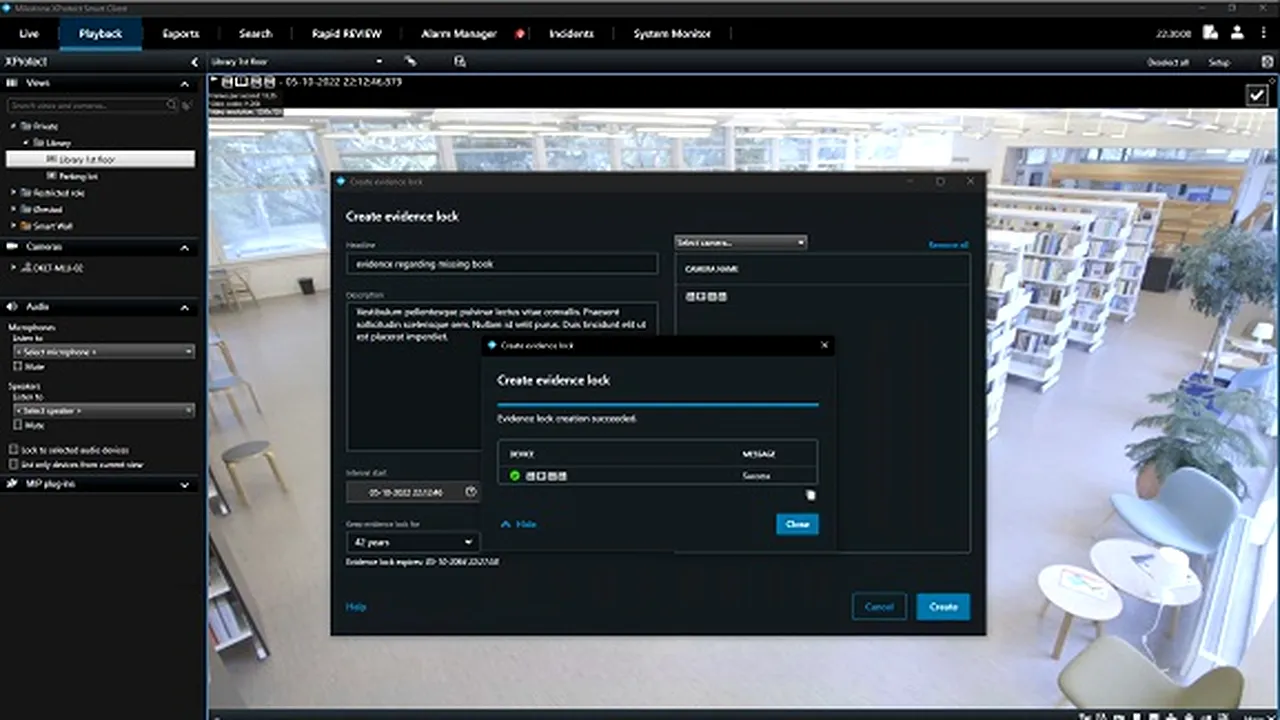Expand the Smart Wall folder
The image size is (1280, 720).
[x=13, y=226]
